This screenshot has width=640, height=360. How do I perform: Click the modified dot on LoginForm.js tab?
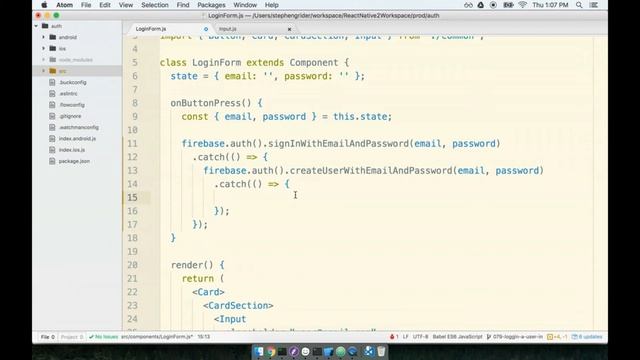[206, 29]
